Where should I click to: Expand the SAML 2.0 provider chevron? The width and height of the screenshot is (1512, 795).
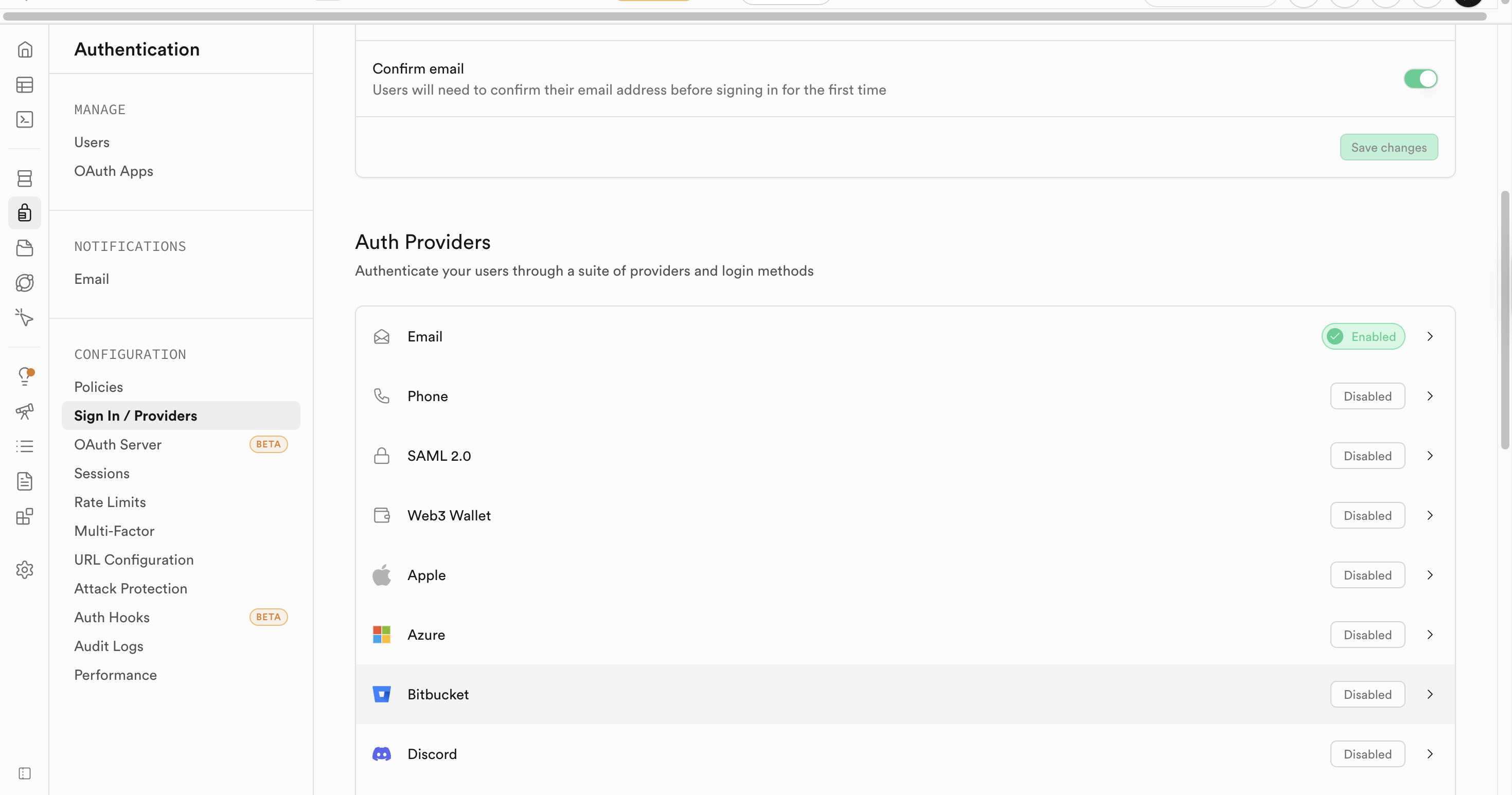(x=1430, y=456)
